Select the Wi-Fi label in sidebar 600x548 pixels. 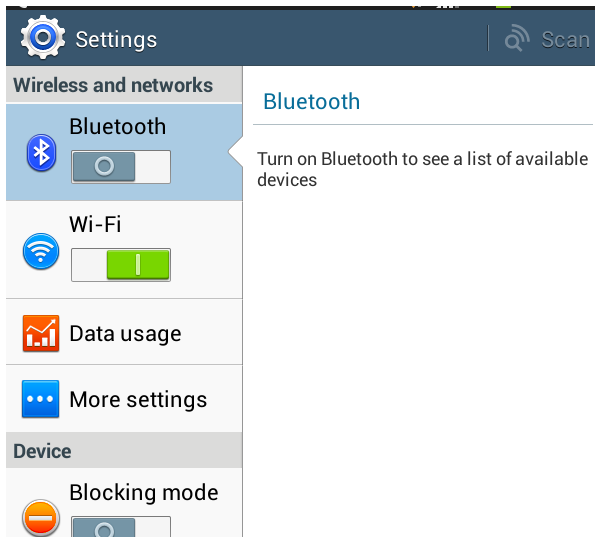[x=95, y=224]
